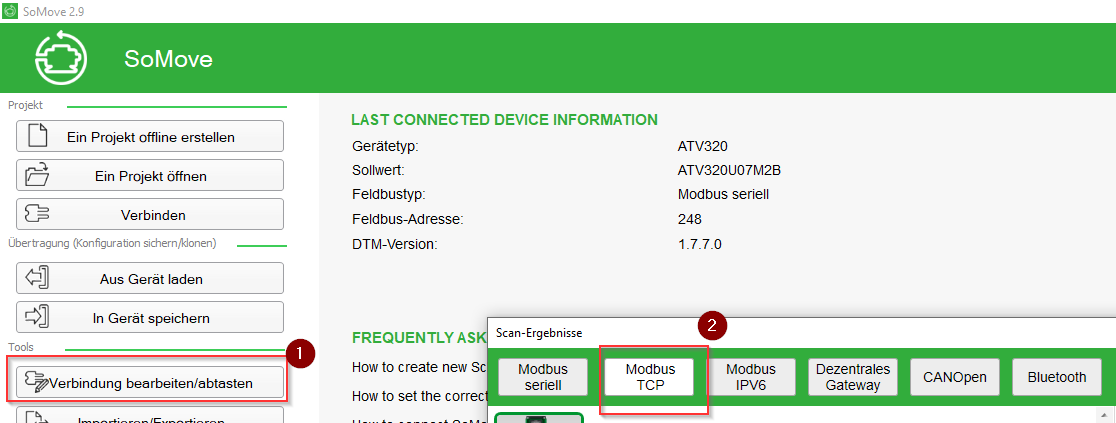Click the edit connection pencil icon
Screen dimensions: 1116x423
pos(36,382)
